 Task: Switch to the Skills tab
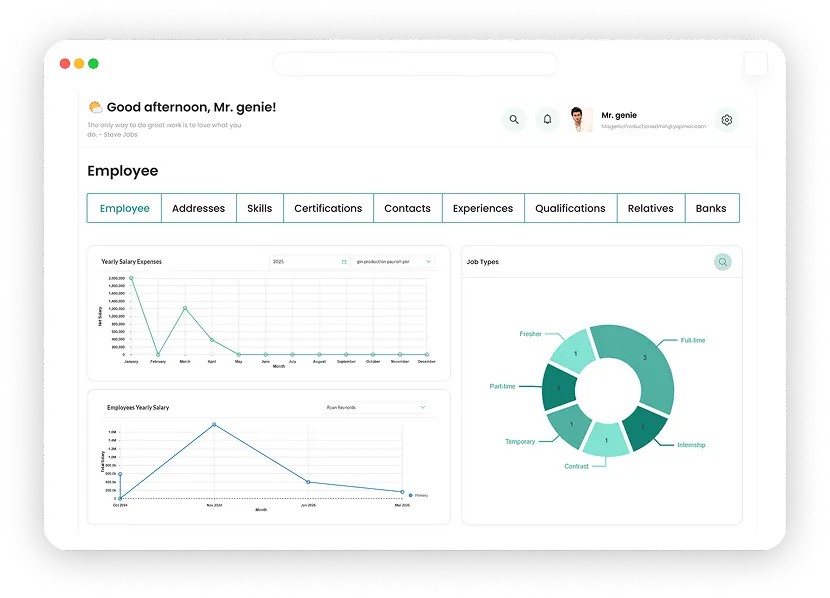259,208
